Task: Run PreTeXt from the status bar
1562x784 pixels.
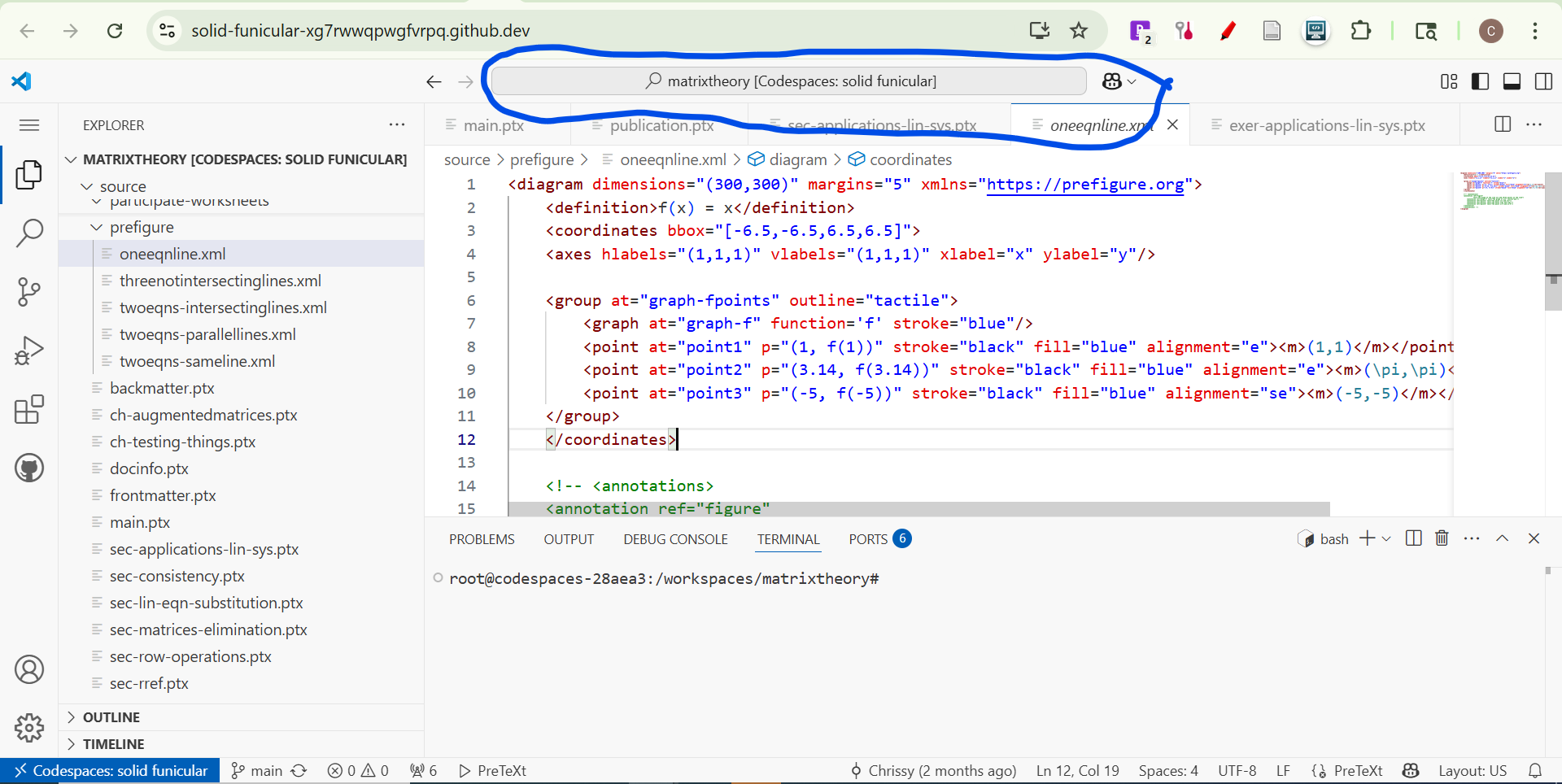Action: [x=493, y=770]
